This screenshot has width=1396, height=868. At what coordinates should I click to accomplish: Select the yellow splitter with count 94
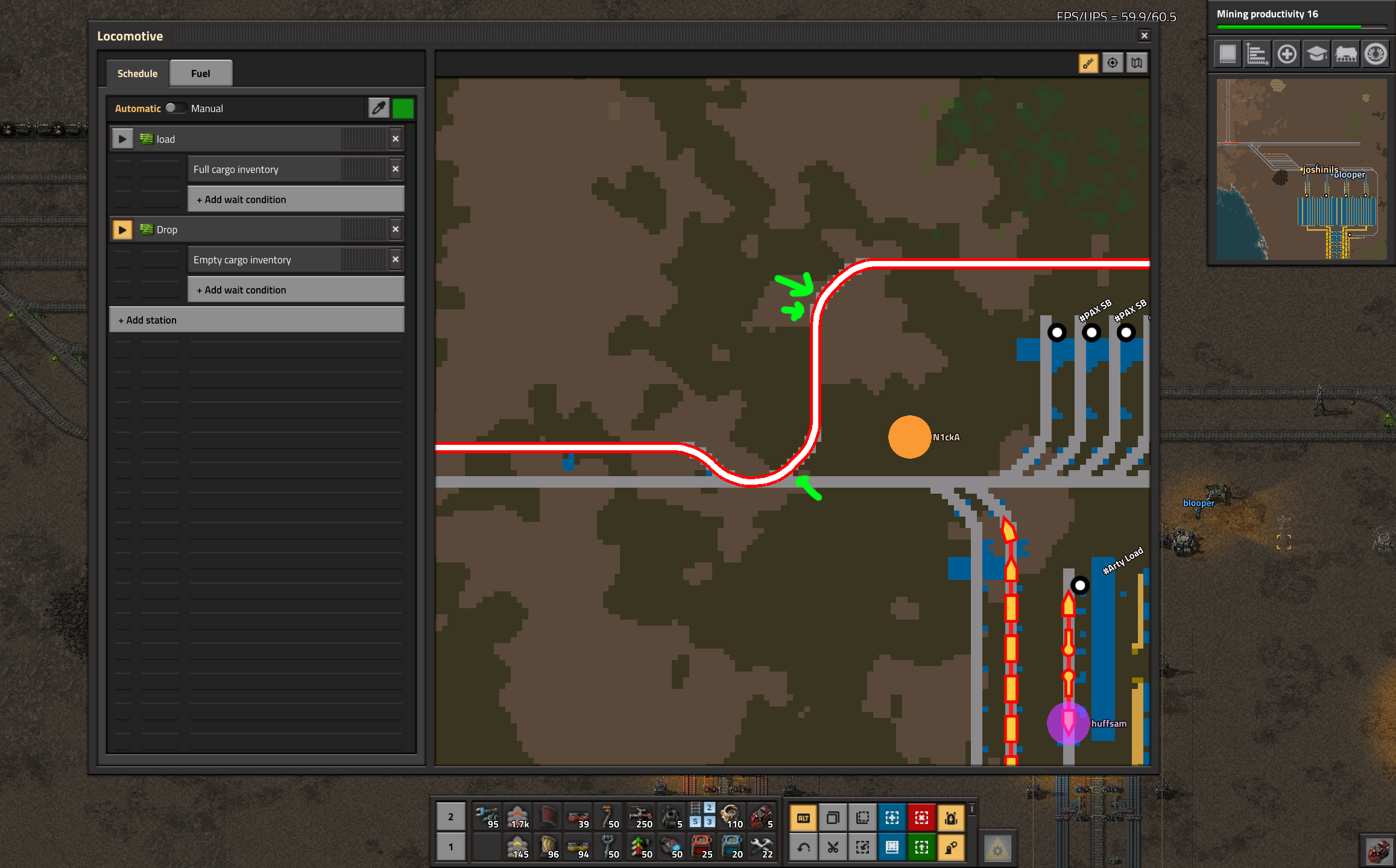578,847
